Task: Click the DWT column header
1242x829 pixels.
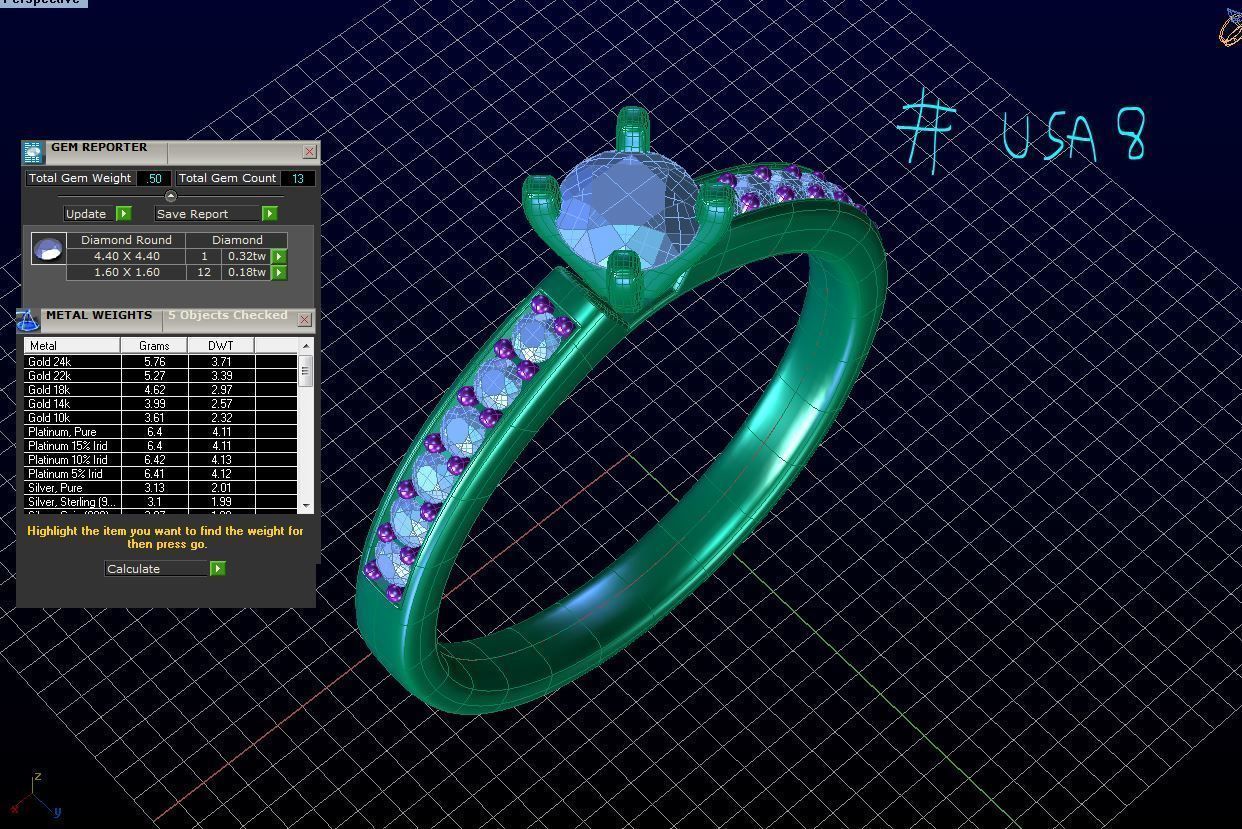Action: click(221, 345)
